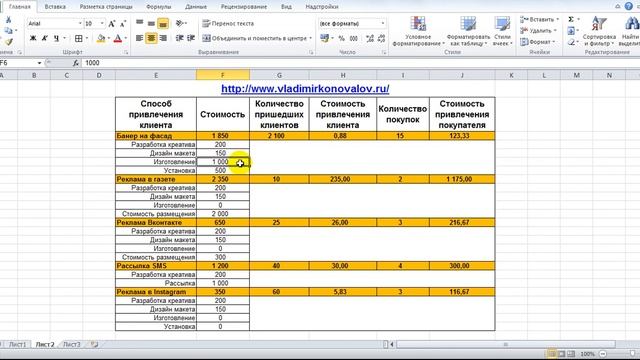Screen dimensions: 640x360
Task: Switch to the Вставка ribbon tab
Action: coord(55,7)
